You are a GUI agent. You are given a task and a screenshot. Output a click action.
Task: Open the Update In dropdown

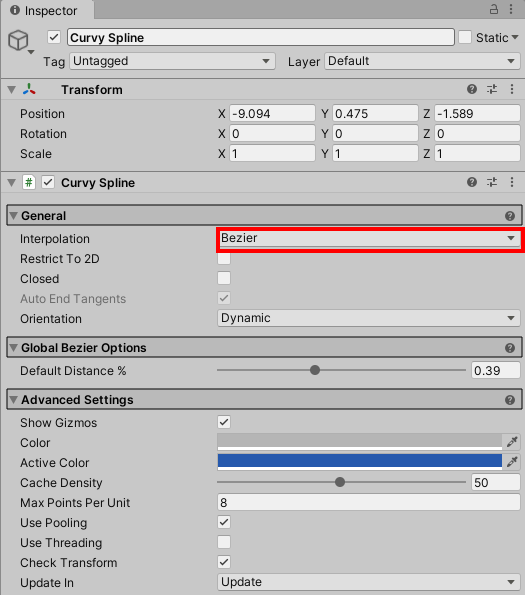(x=369, y=582)
